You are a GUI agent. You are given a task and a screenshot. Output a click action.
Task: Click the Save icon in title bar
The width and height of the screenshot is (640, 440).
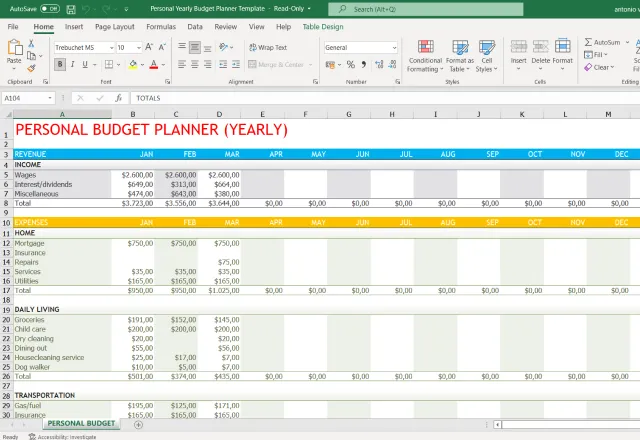point(71,9)
